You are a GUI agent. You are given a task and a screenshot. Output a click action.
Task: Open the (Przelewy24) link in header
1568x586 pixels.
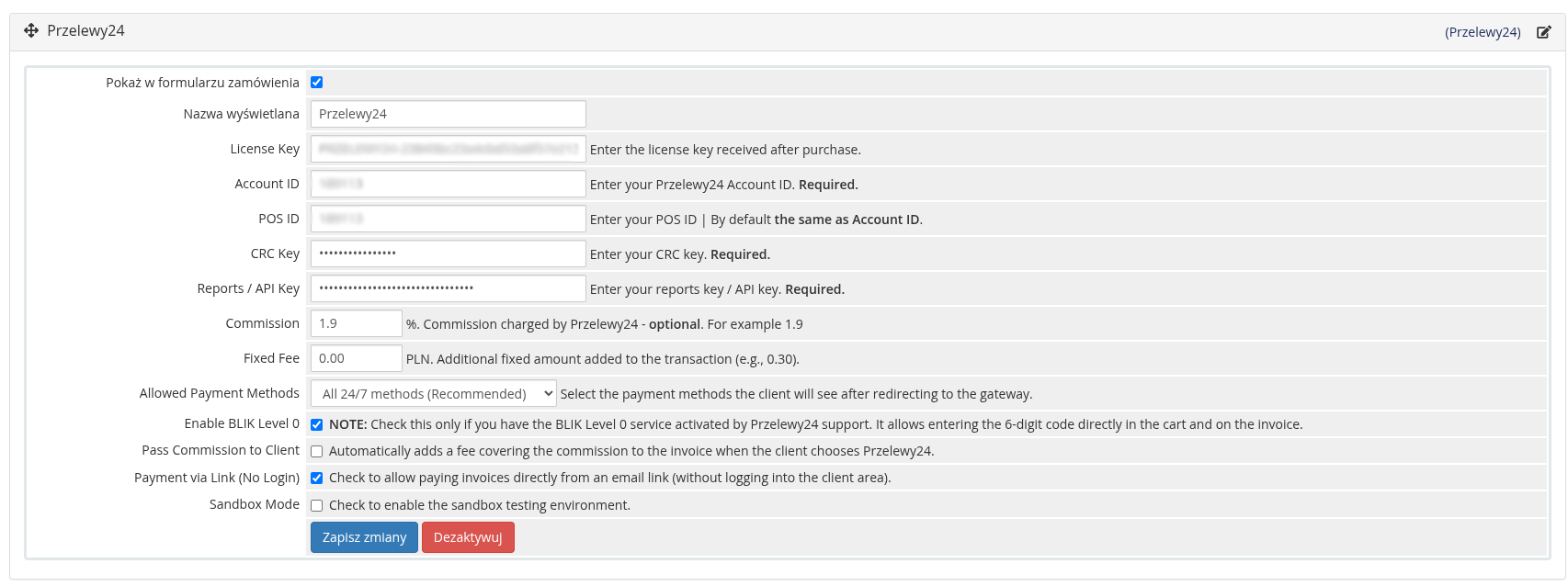1483,32
